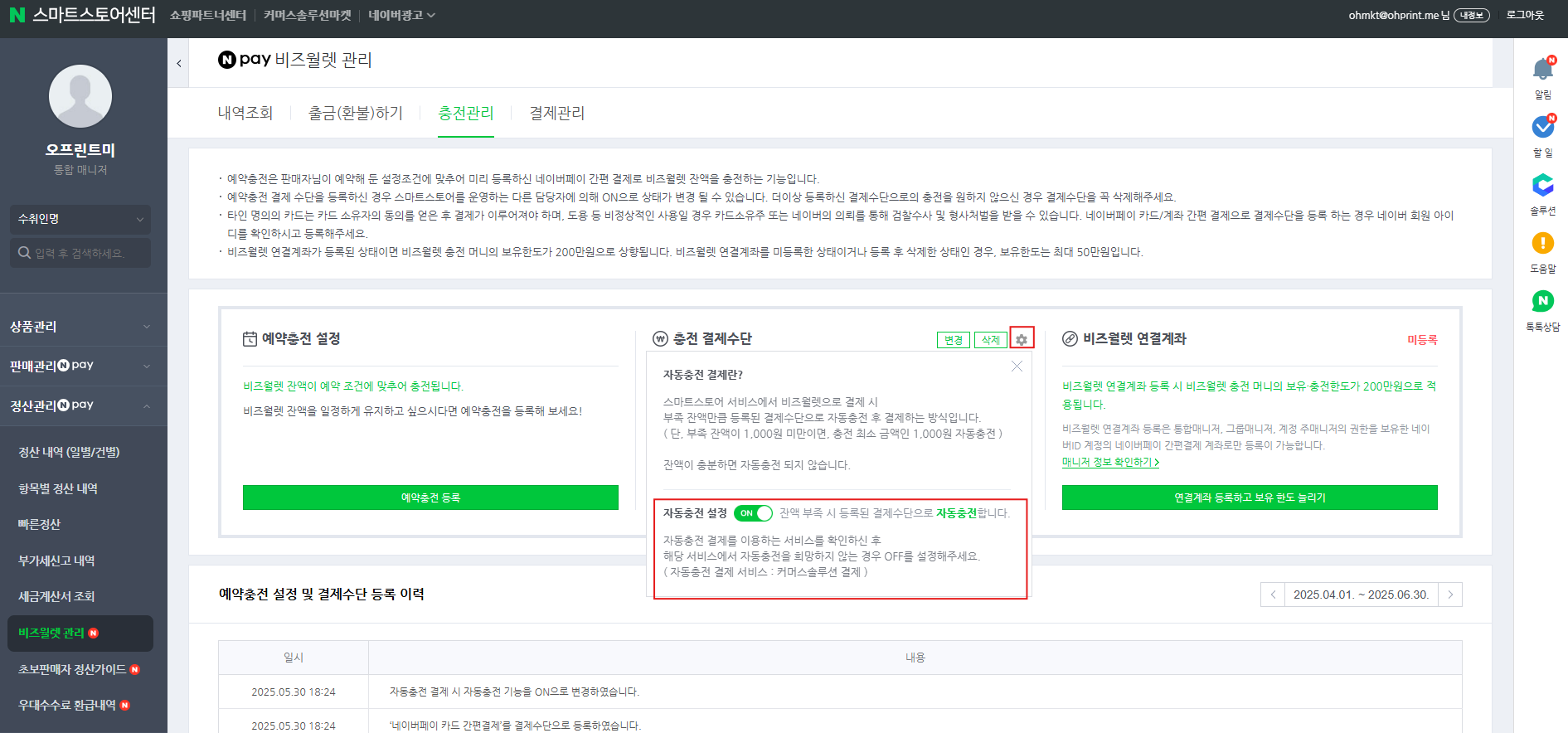Viewport: 1568px width, 733px height.
Task: Open the 솔루션 icon in right panel
Action: pos(1542,185)
